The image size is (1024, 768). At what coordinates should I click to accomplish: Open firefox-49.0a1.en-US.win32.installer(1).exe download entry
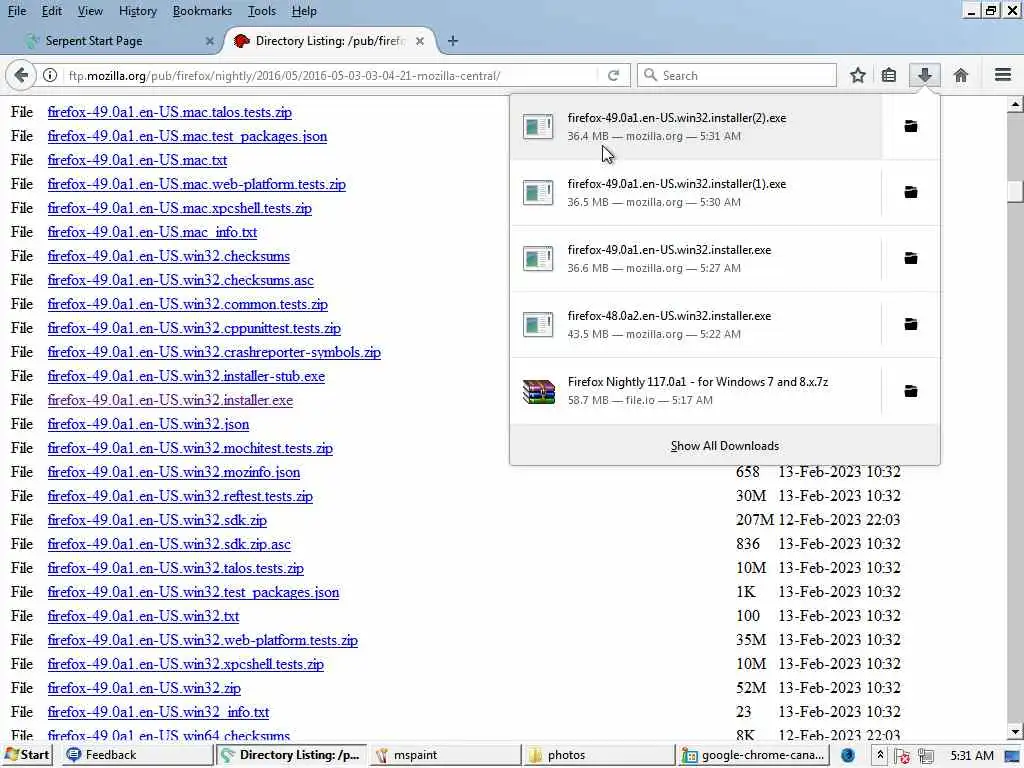pos(696,193)
